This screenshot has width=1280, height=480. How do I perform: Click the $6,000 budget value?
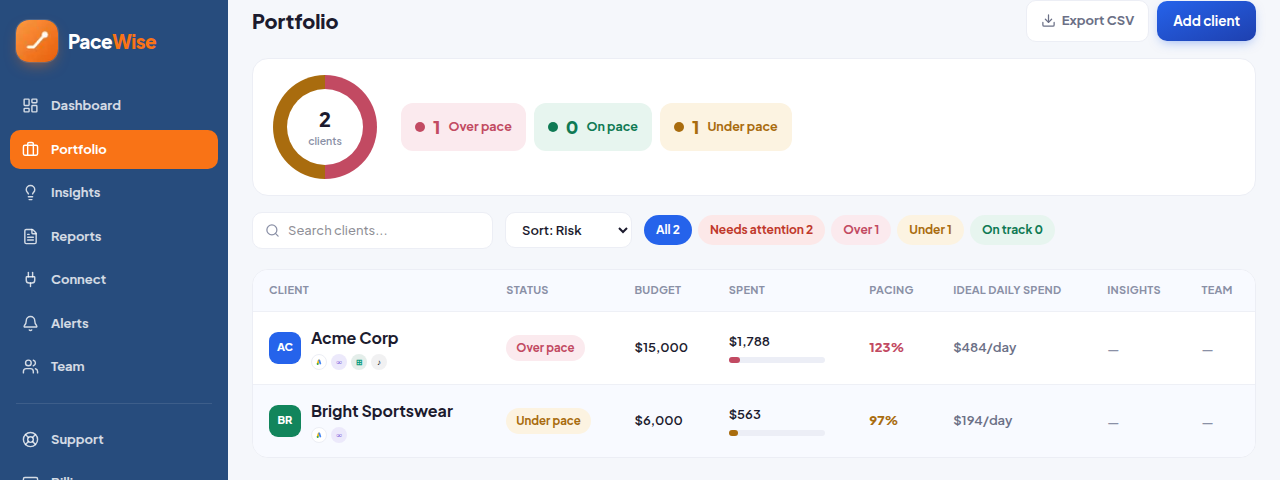coord(658,421)
